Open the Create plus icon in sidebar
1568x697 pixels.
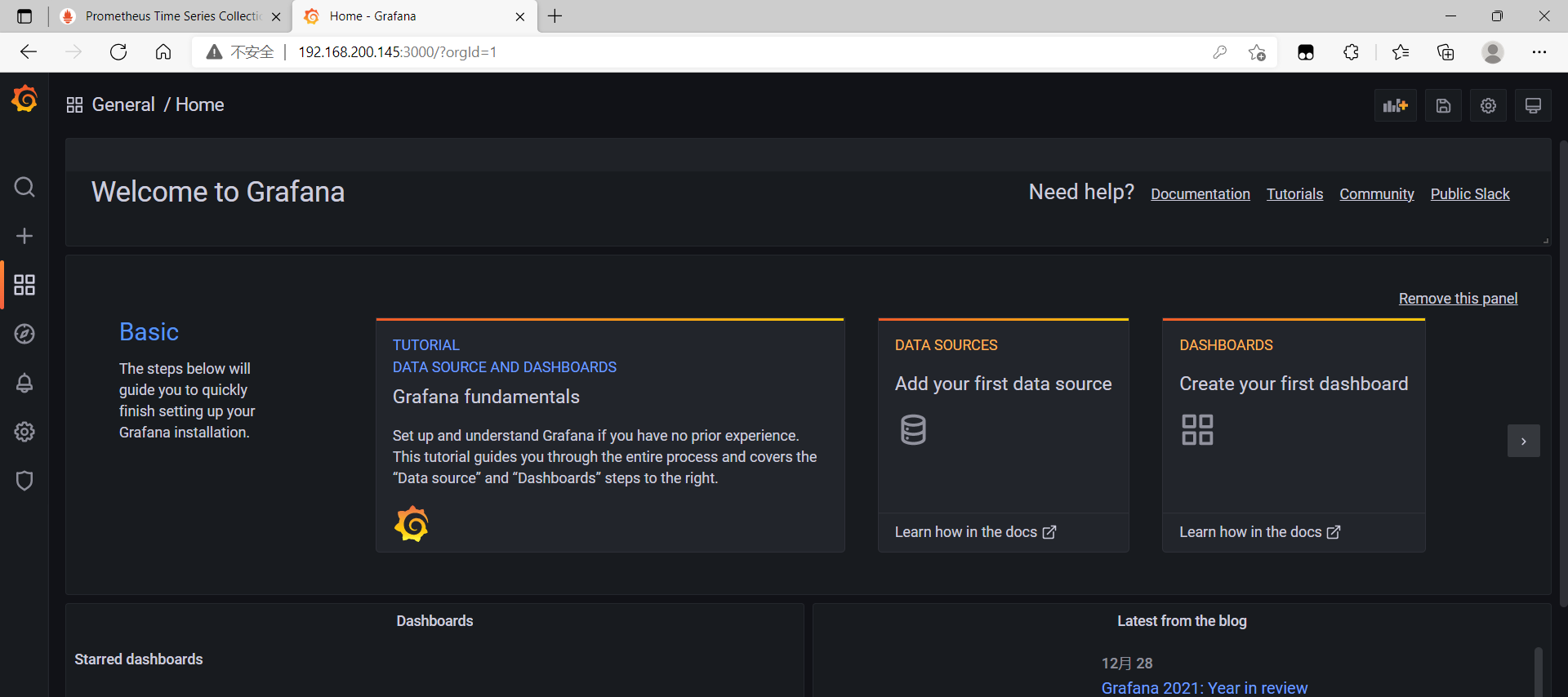coord(24,236)
